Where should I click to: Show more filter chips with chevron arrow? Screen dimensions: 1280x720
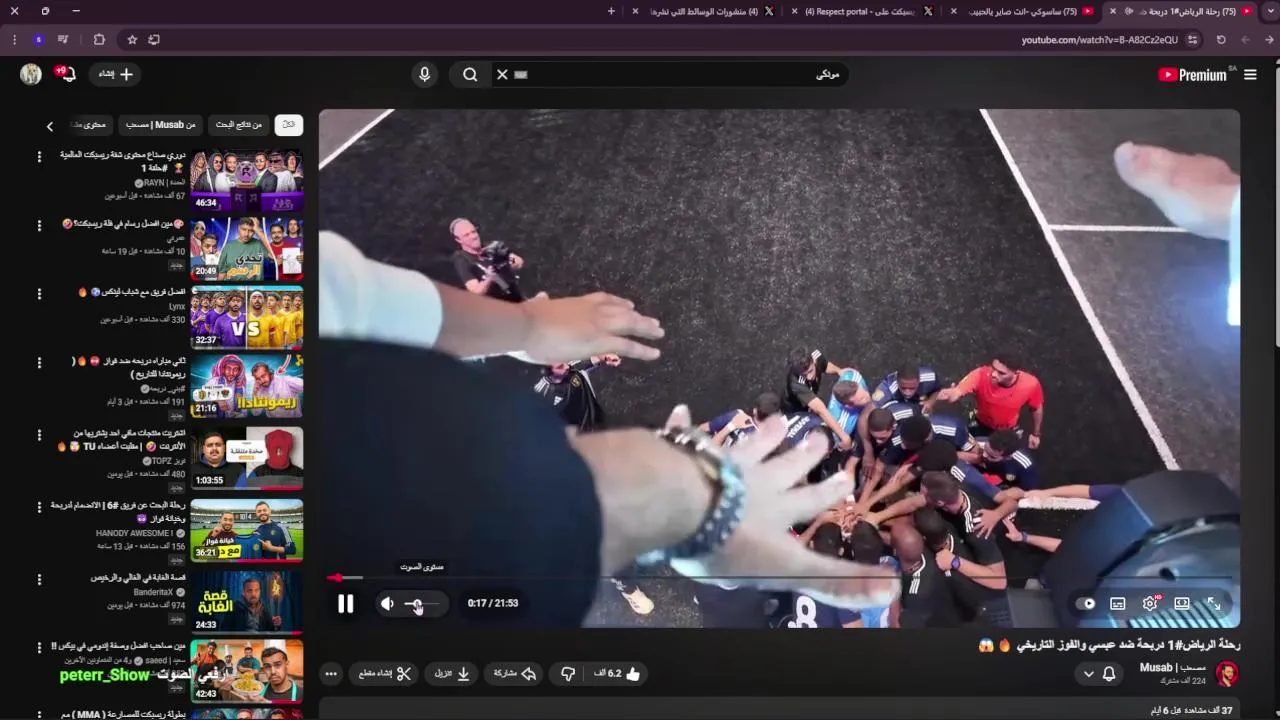[x=49, y=126]
